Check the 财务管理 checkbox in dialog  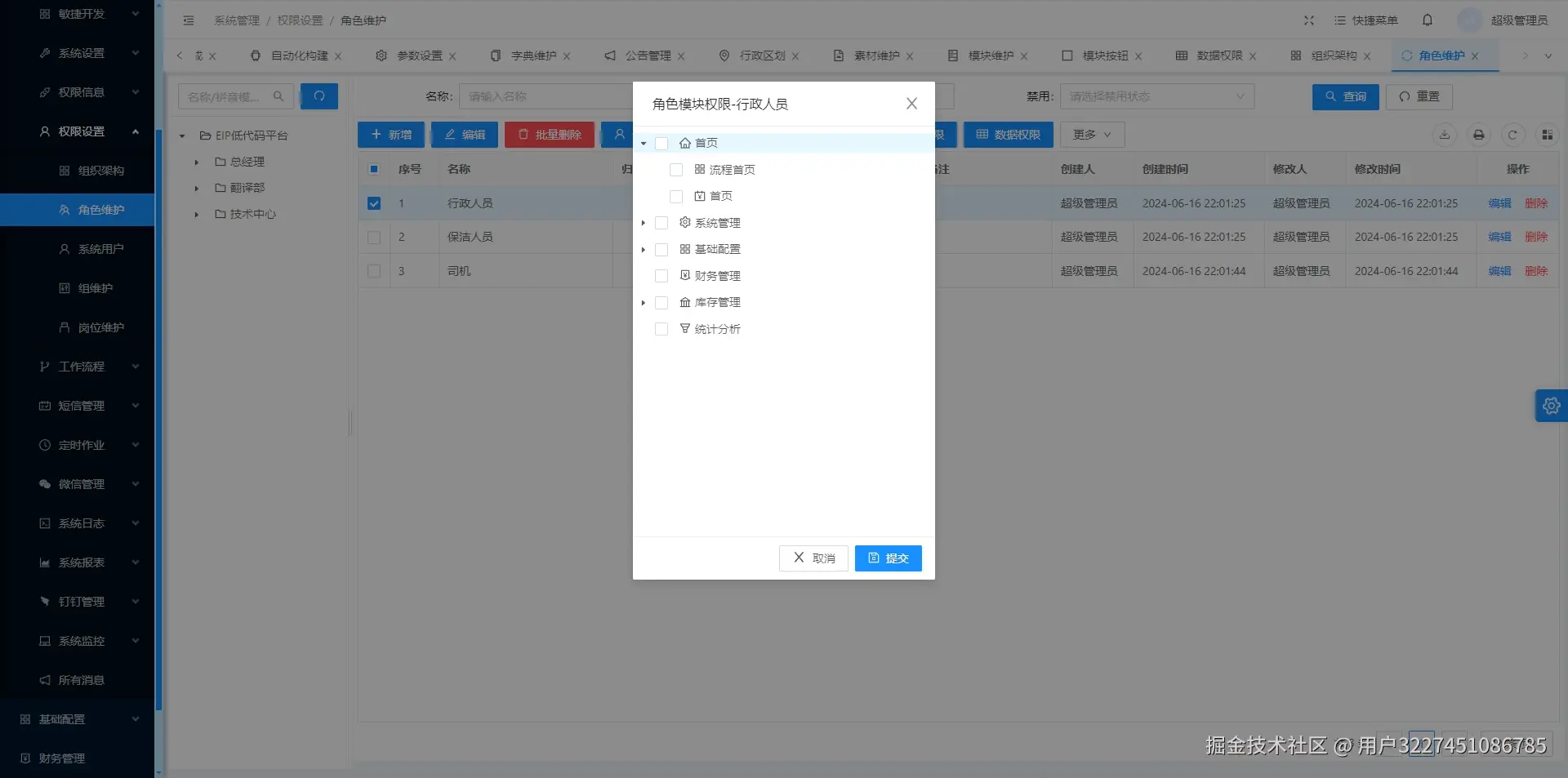point(661,276)
